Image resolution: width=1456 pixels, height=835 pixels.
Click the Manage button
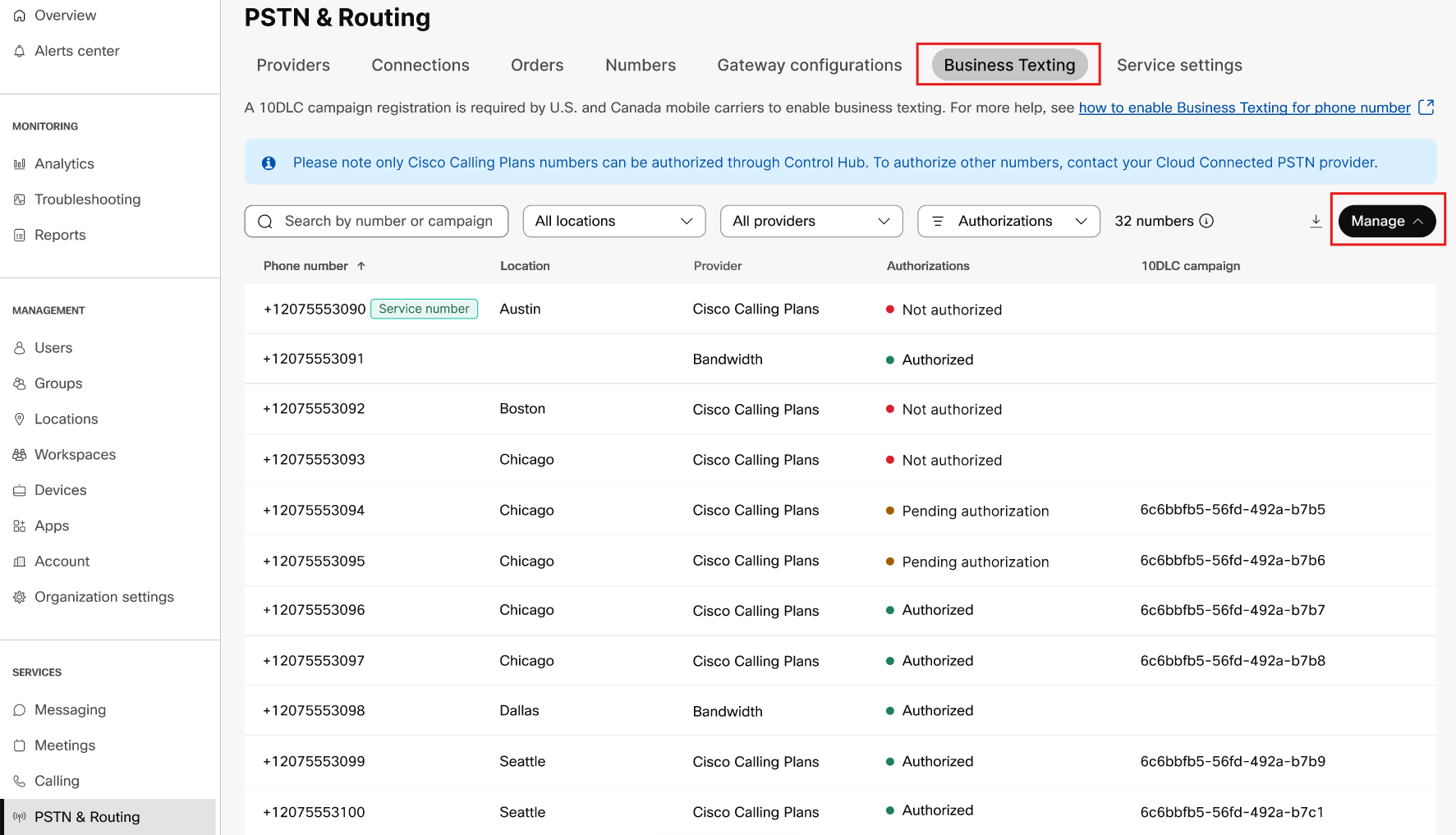[x=1387, y=221]
